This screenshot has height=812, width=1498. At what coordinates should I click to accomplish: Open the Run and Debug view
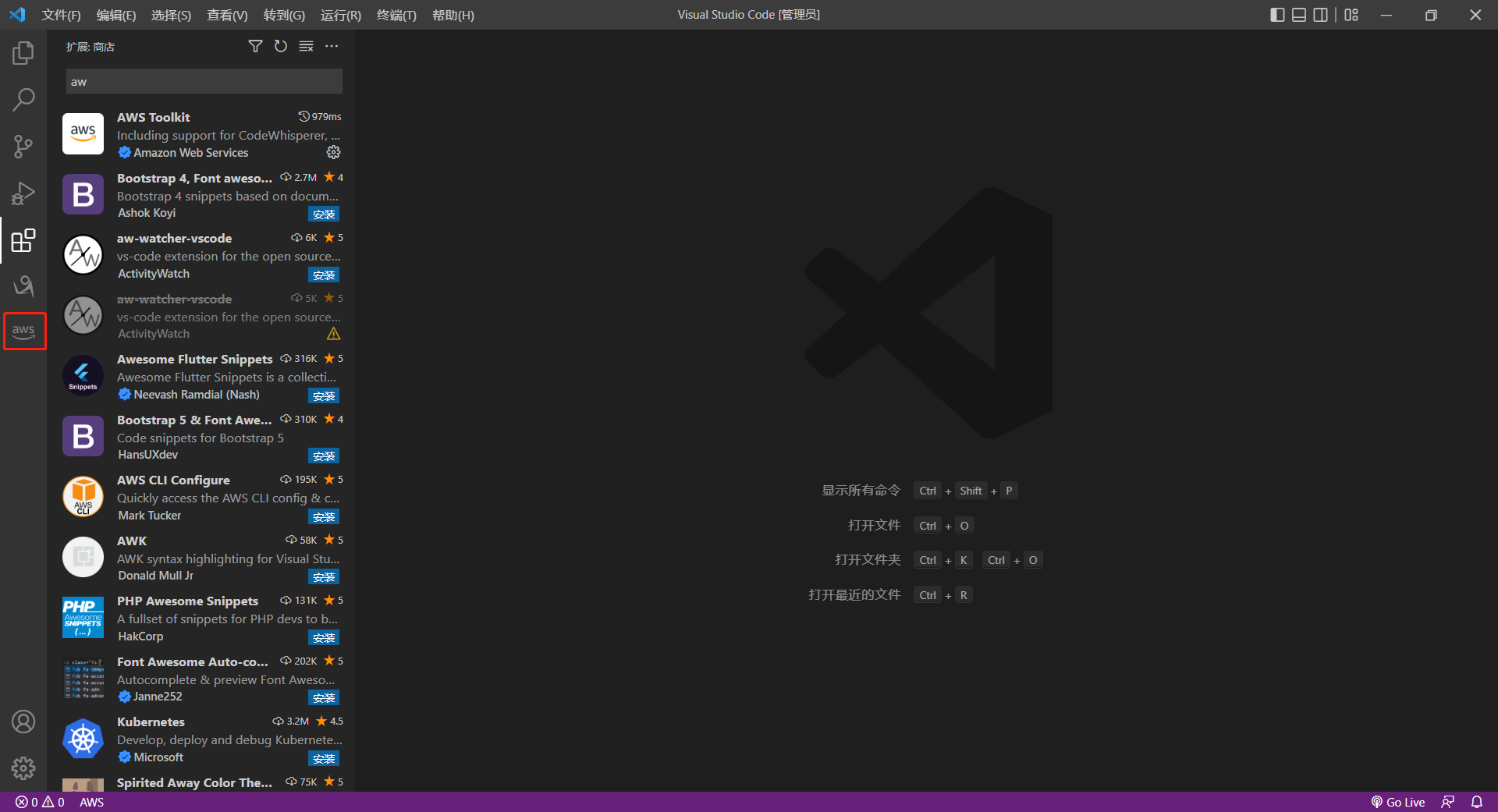tap(23, 193)
